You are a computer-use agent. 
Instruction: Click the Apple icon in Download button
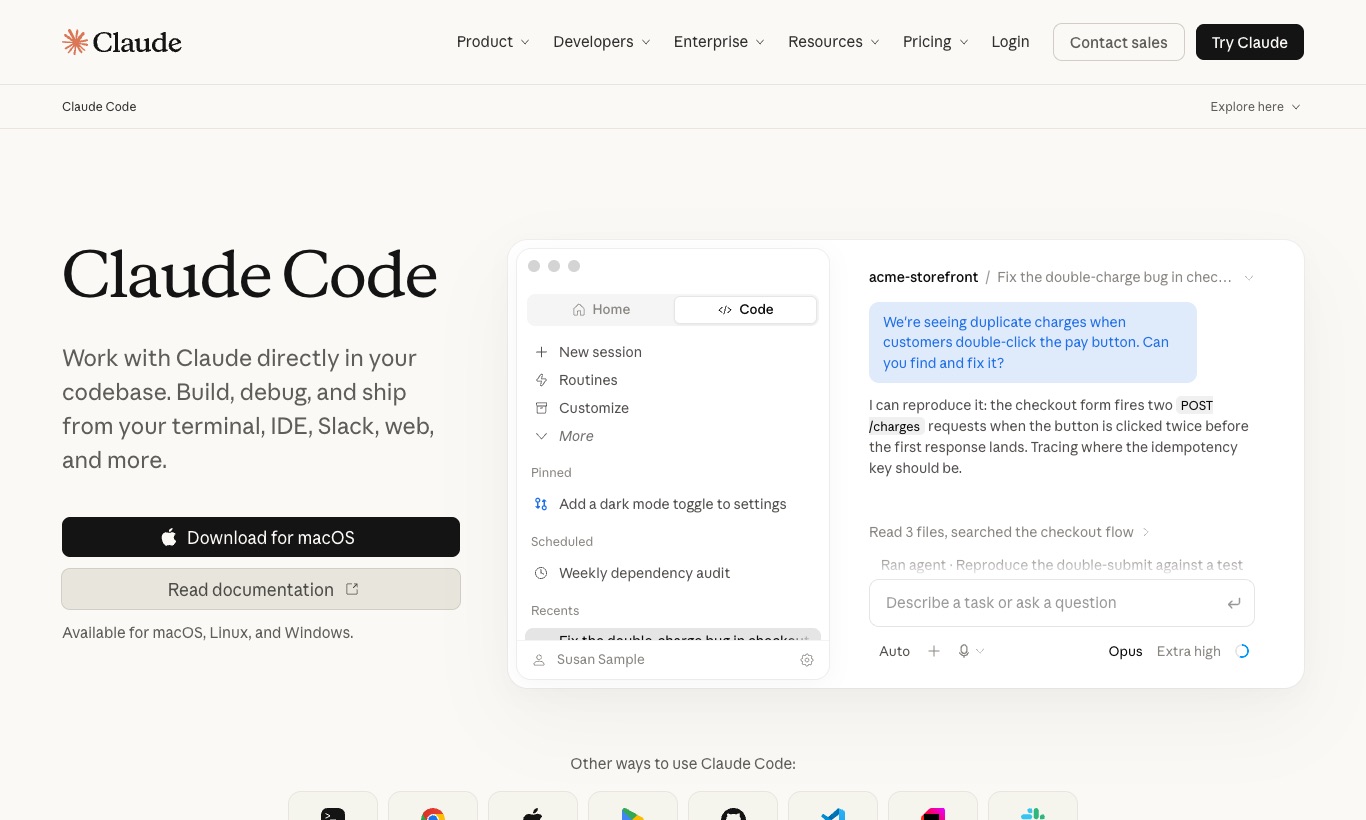tap(169, 537)
